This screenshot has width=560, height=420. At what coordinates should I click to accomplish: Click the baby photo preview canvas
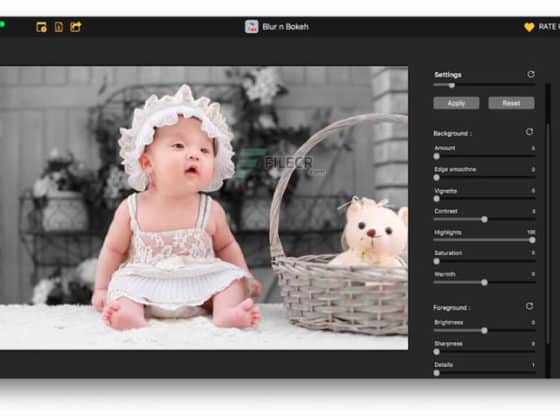(204, 208)
